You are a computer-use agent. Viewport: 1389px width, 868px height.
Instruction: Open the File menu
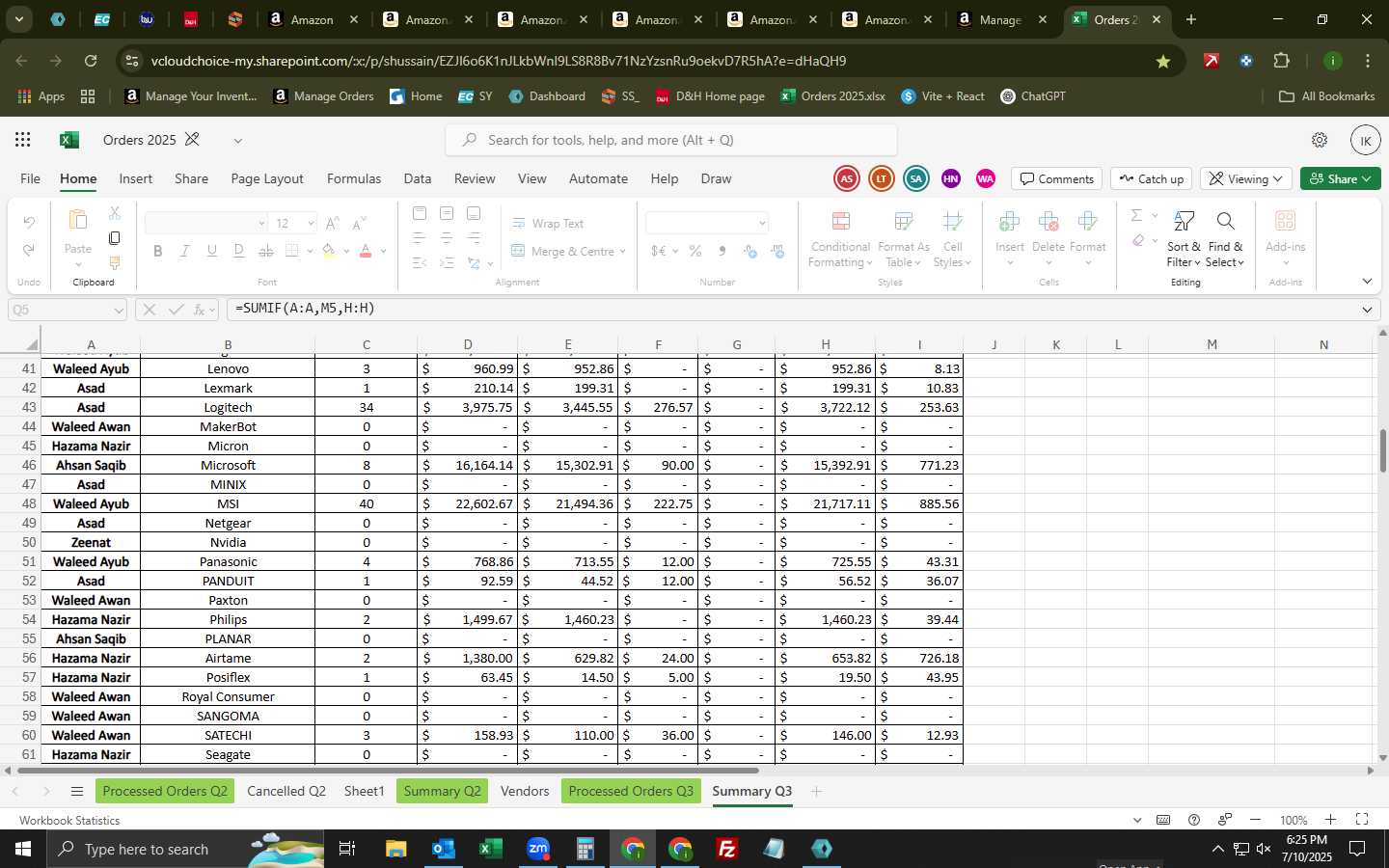coord(31,179)
